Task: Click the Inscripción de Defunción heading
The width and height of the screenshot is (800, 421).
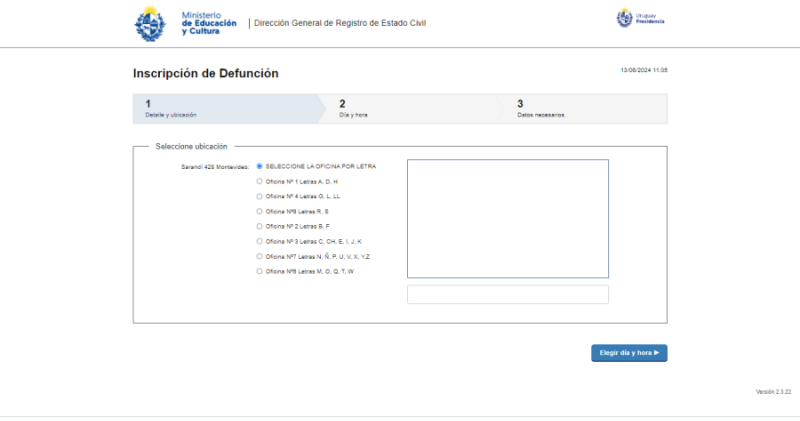Action: 205,73
